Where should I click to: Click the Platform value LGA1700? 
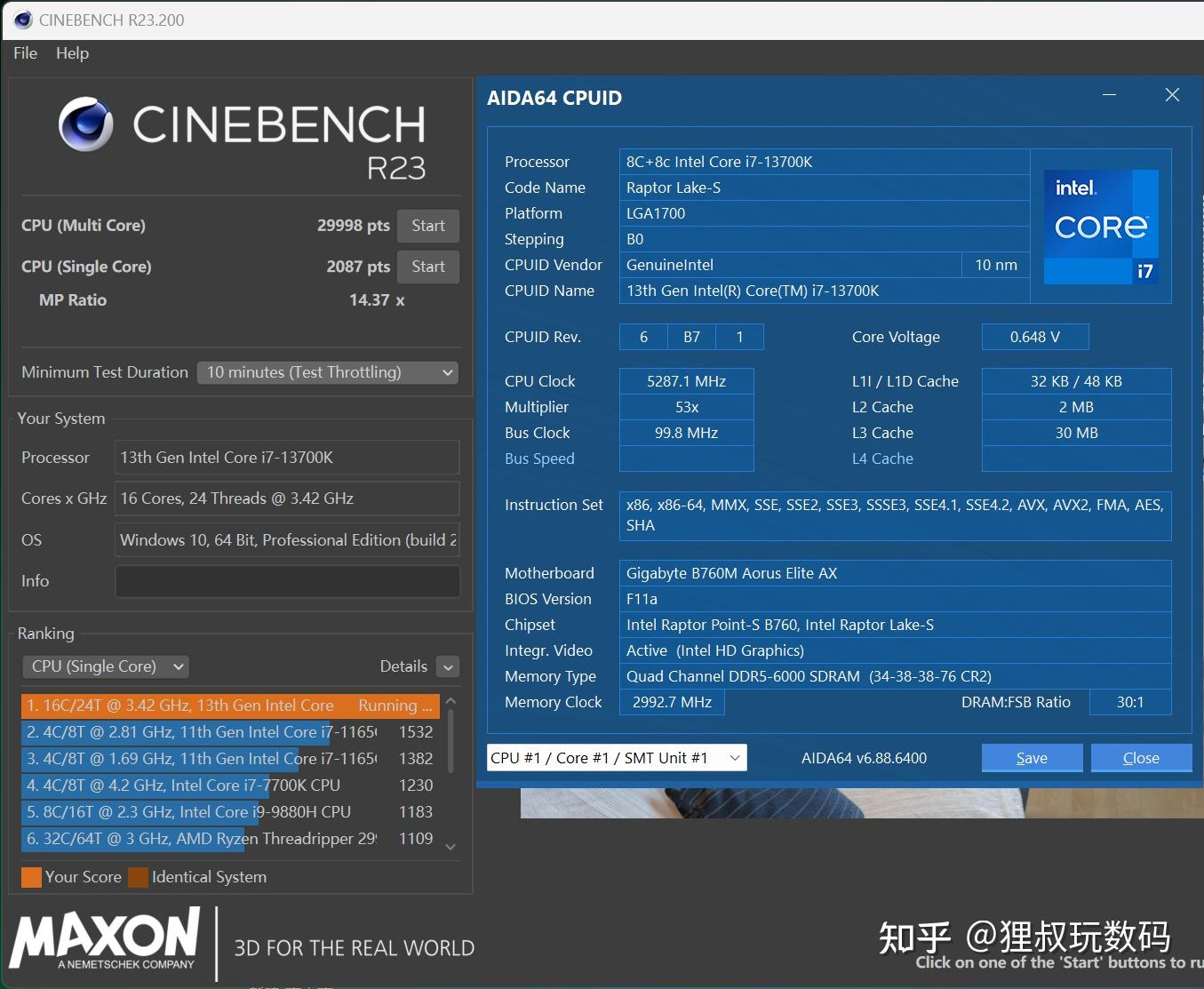click(x=825, y=213)
